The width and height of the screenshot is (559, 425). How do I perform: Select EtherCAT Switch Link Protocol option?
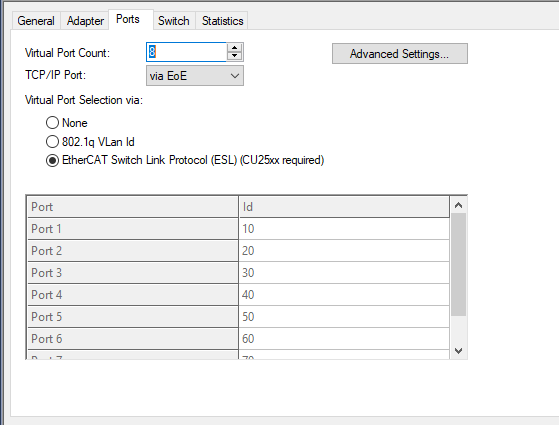52,160
